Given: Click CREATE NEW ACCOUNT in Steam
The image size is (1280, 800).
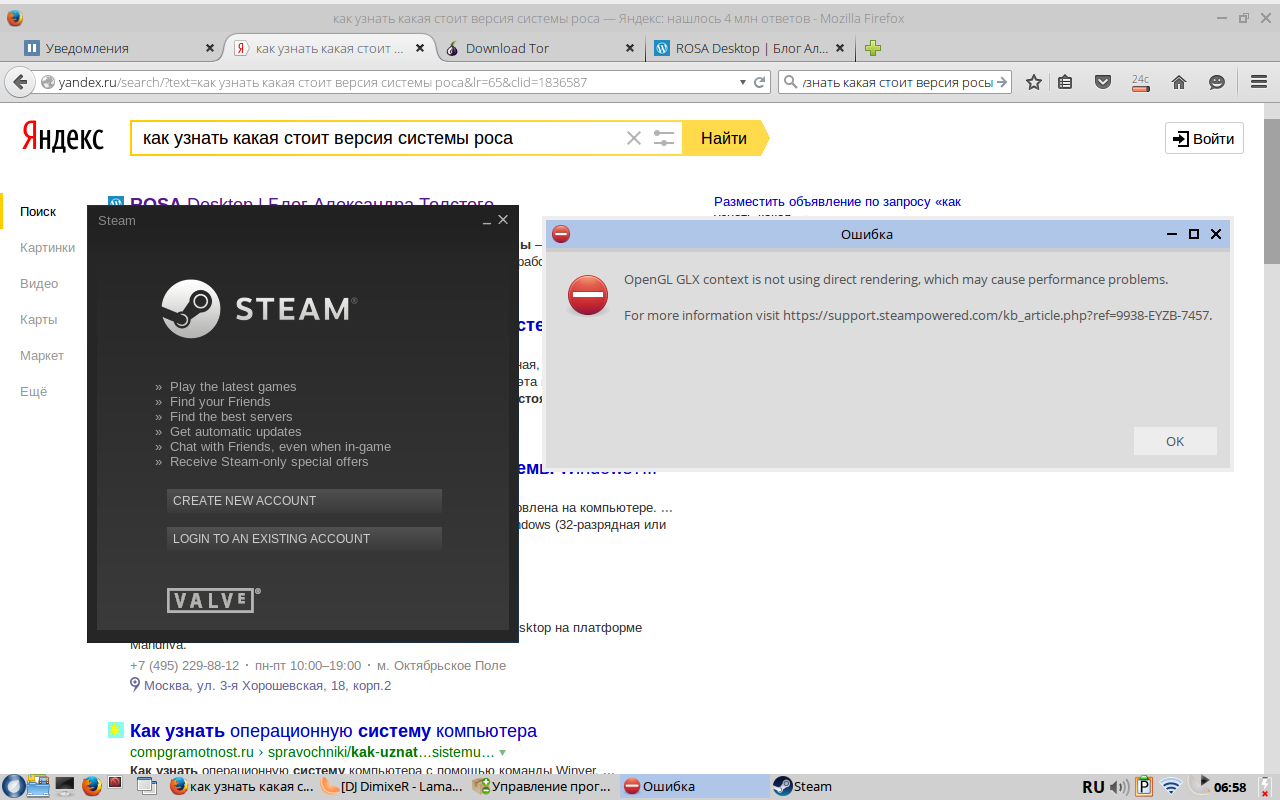Looking at the screenshot, I should click(x=304, y=501).
